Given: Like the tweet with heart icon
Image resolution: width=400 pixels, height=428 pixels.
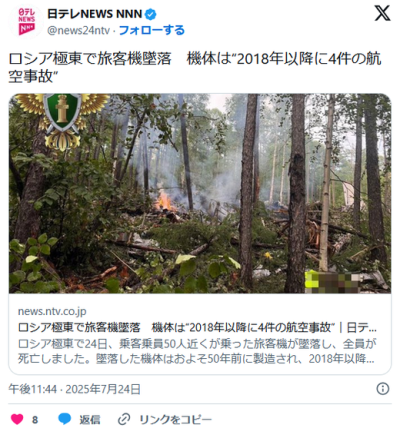Looking at the screenshot, I should [x=17, y=419].
